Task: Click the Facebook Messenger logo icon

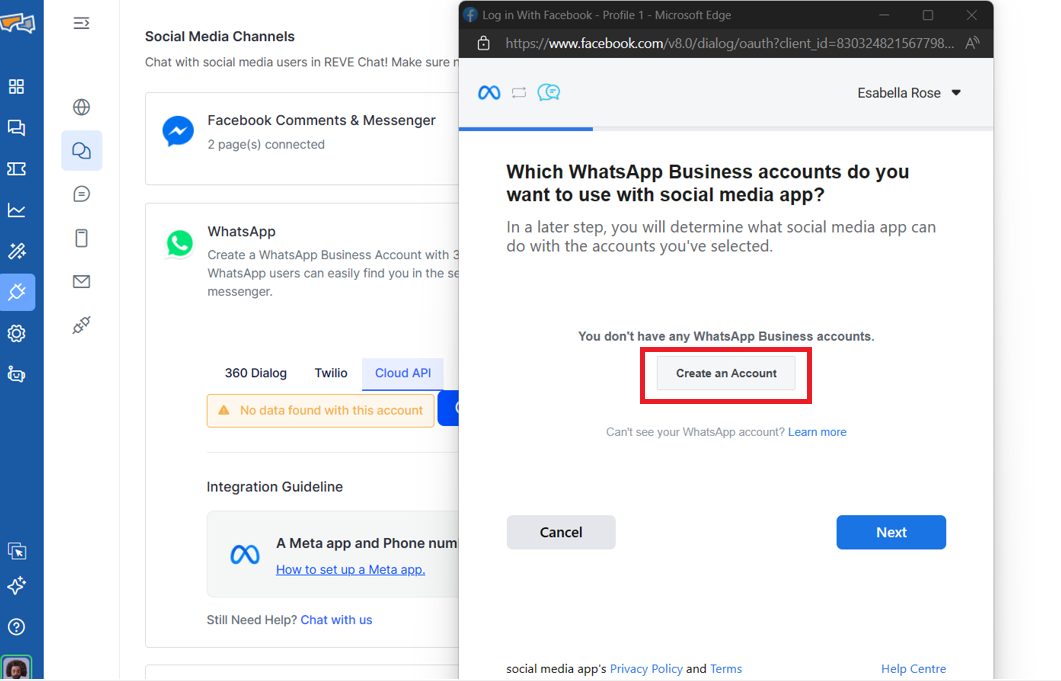Action: (178, 131)
